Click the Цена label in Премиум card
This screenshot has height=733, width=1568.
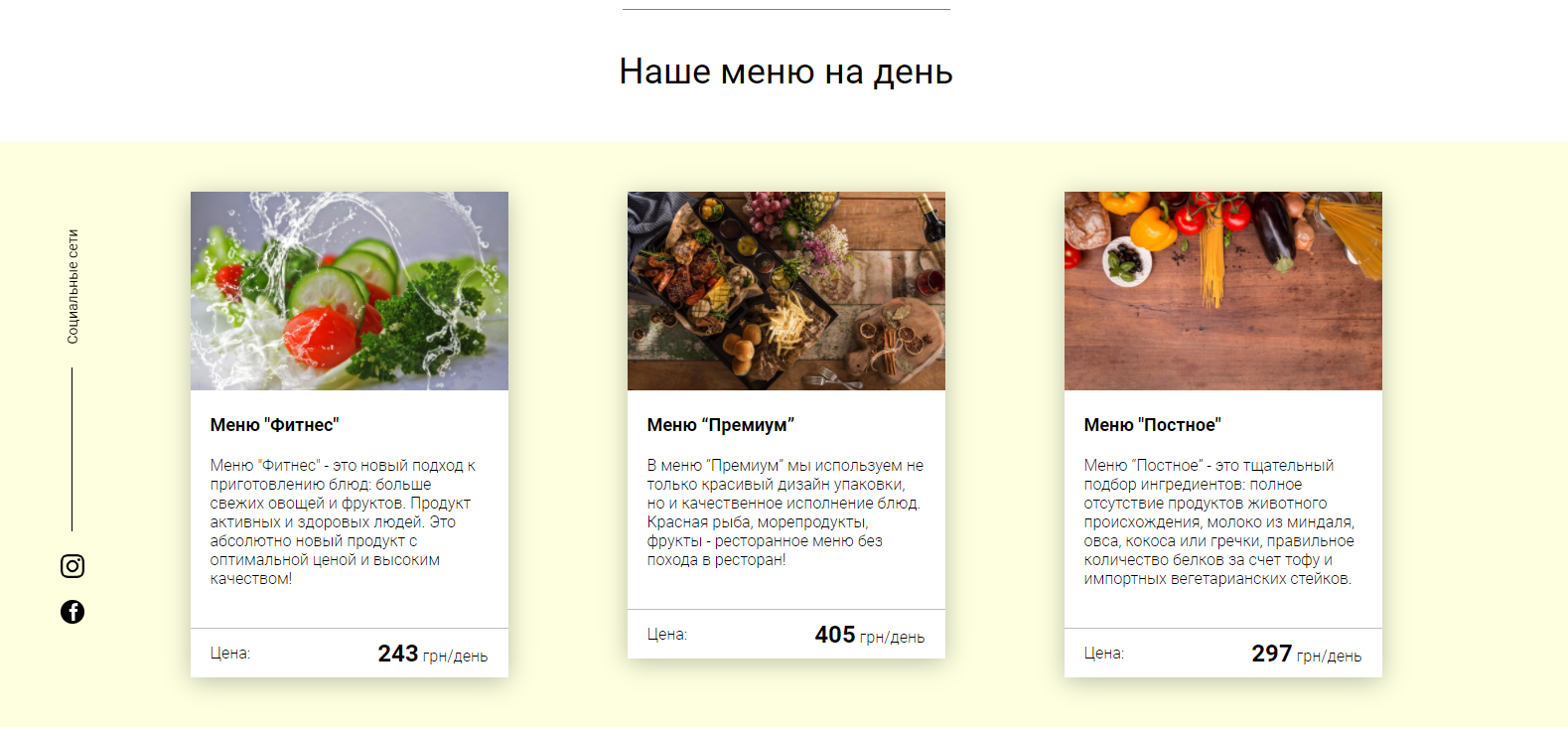click(667, 635)
